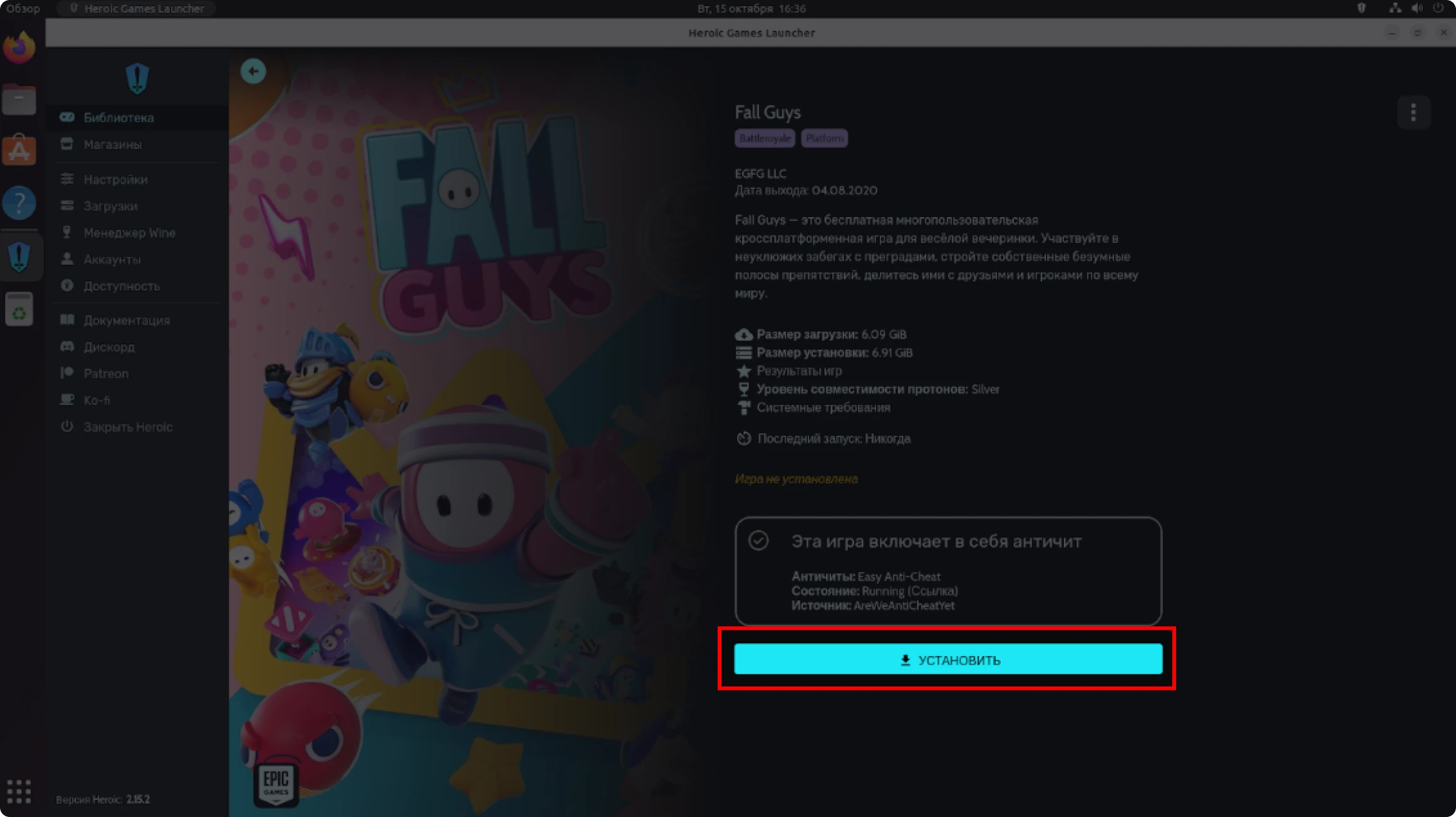Click the Heroic shield logo in sidebar
Image resolution: width=1456 pixels, height=817 pixels.
(137, 79)
